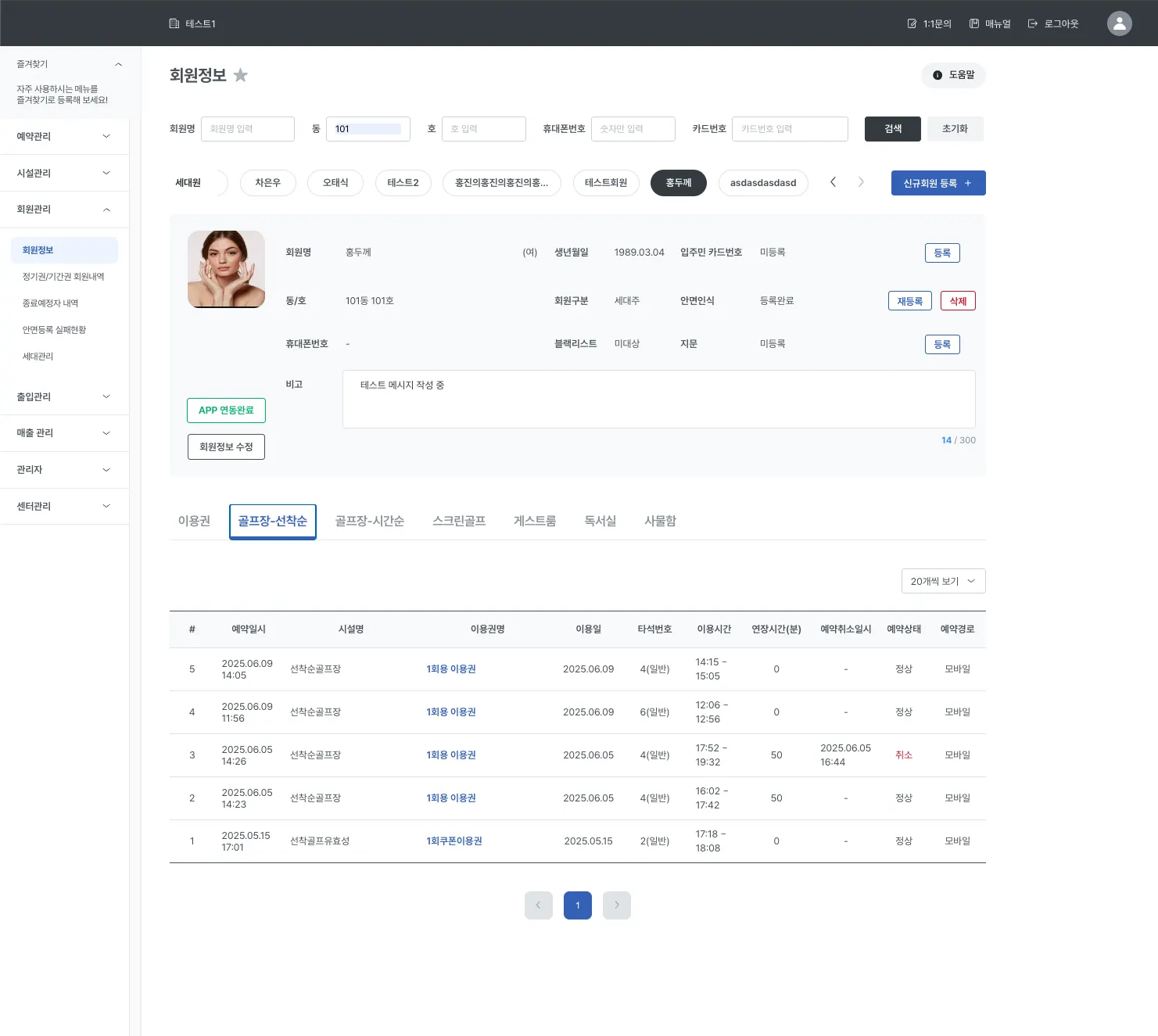
Task: Show previous household members with left arrow
Action: [833, 182]
